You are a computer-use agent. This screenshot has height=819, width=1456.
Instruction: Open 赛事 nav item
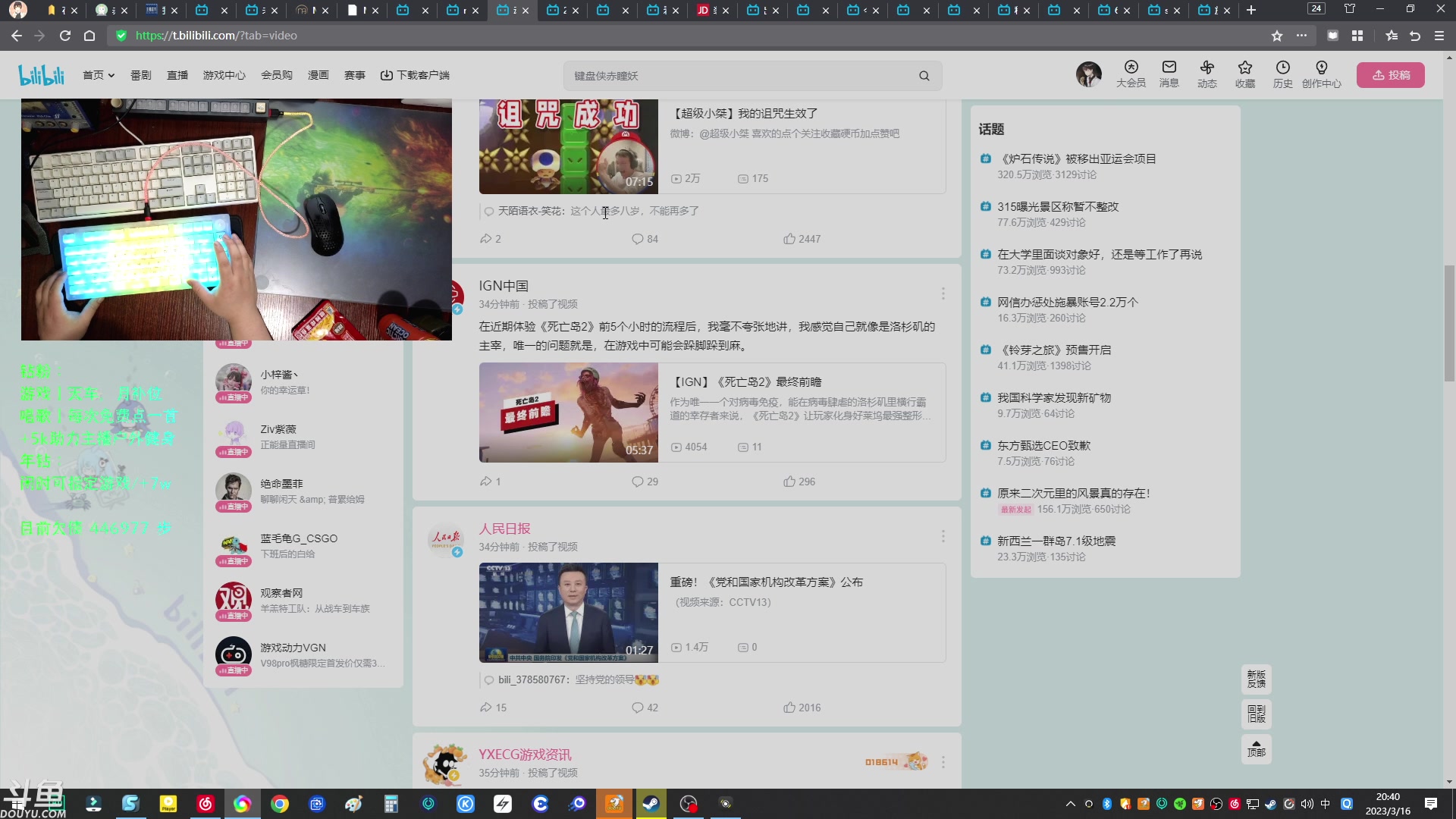355,75
